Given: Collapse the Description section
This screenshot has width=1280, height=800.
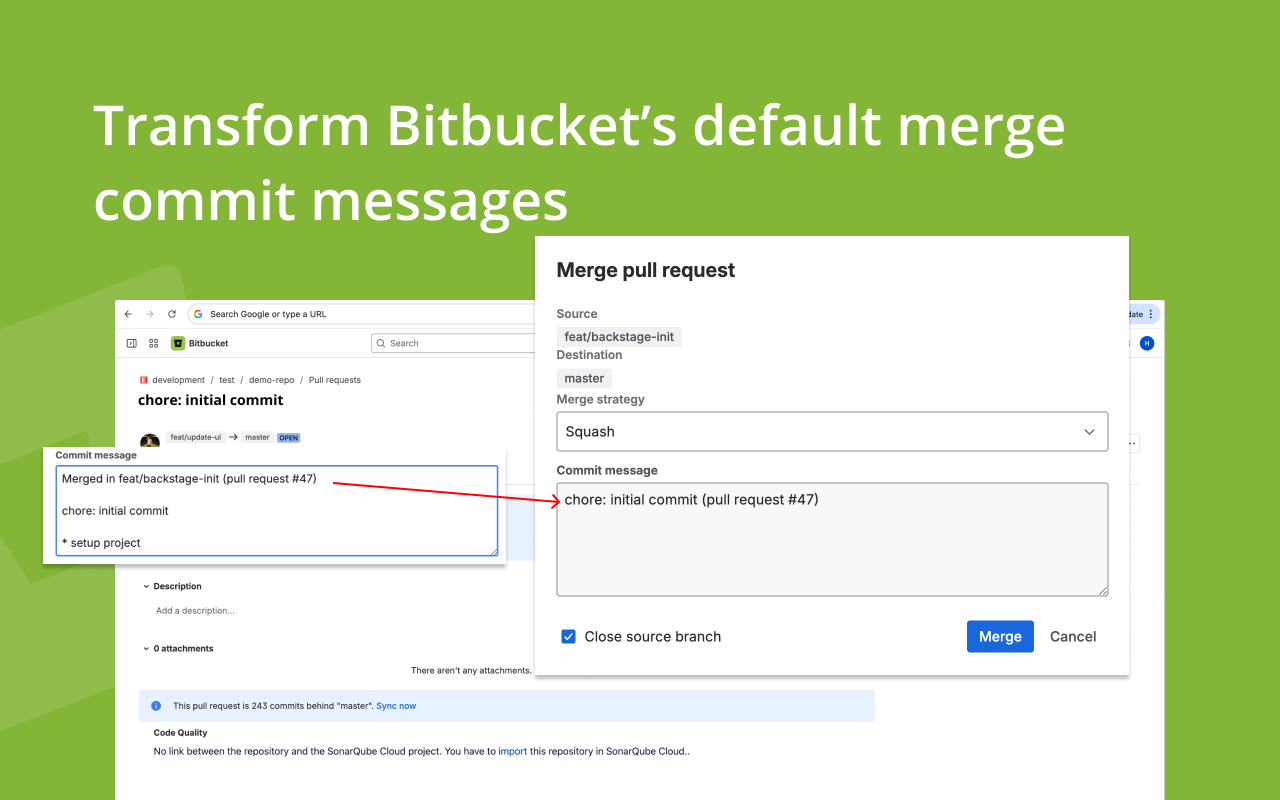Looking at the screenshot, I should click(x=146, y=586).
